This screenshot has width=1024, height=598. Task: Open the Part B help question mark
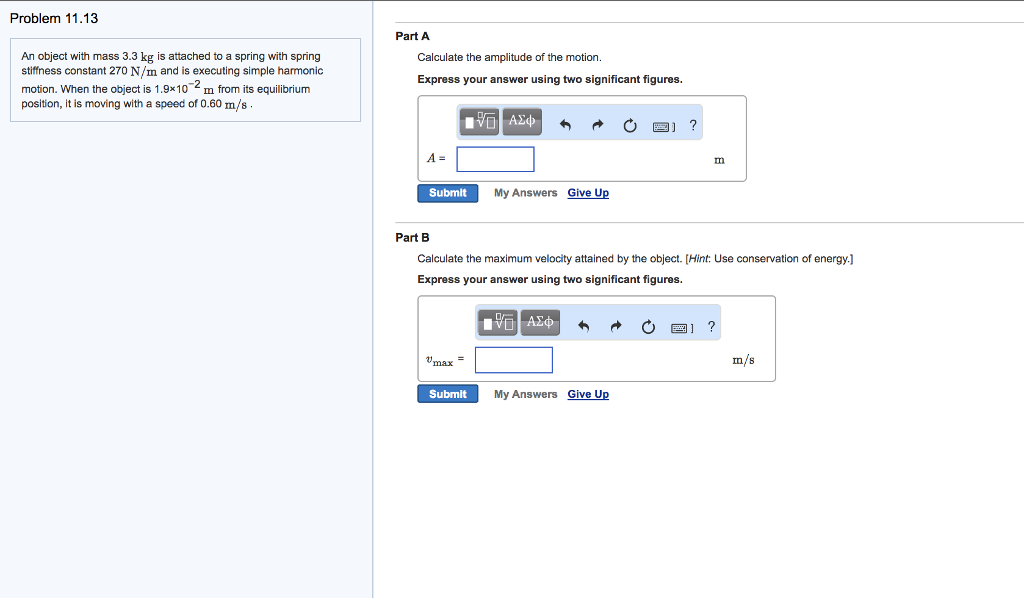711,325
